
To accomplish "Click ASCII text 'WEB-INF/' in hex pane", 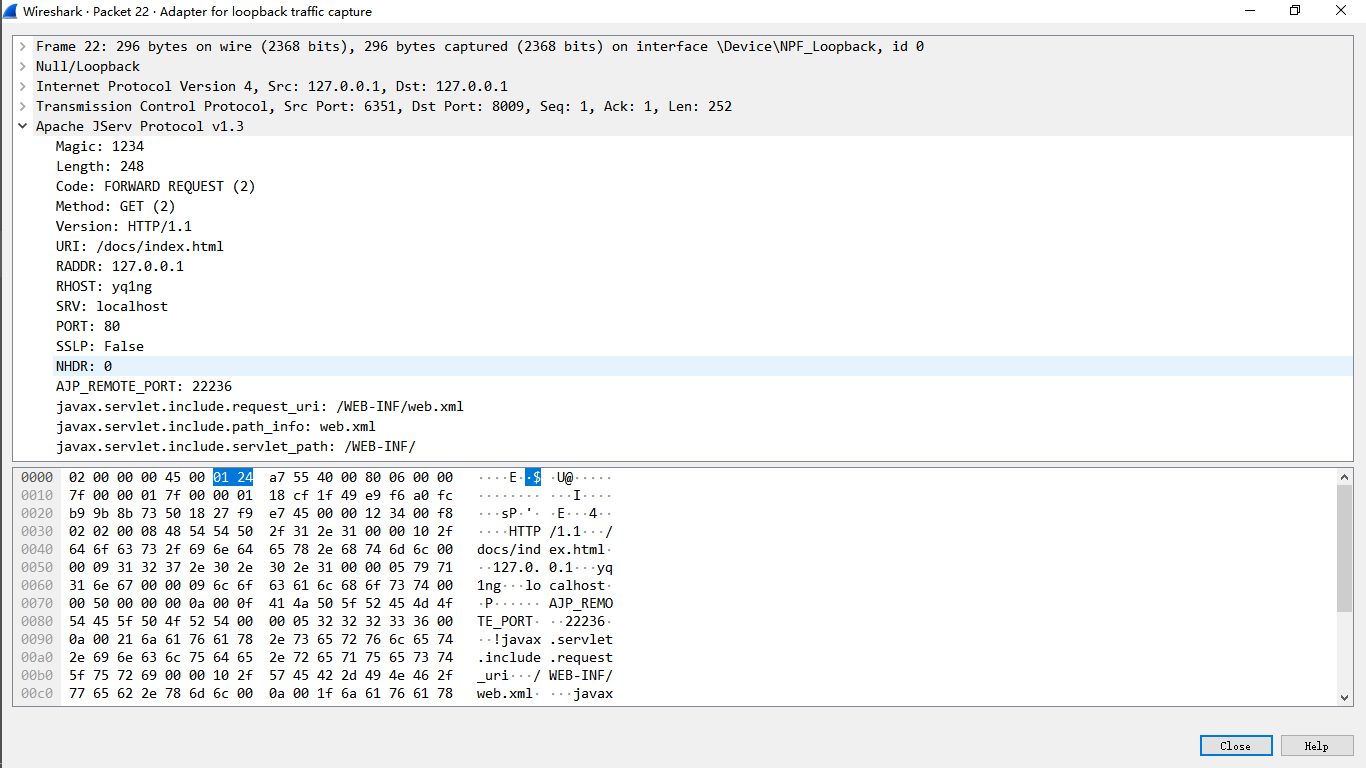I will click(x=581, y=676).
